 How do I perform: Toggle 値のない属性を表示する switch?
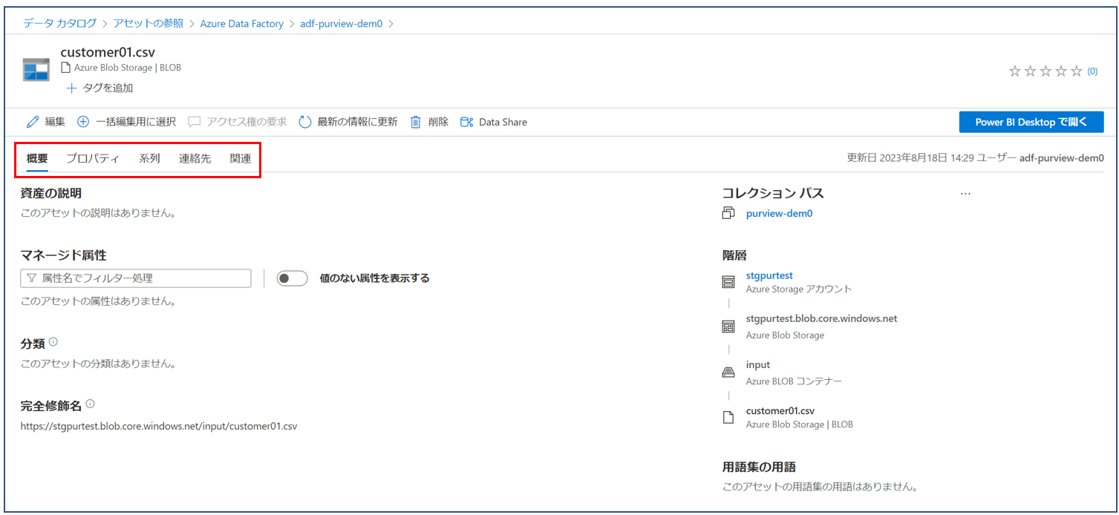(x=292, y=278)
